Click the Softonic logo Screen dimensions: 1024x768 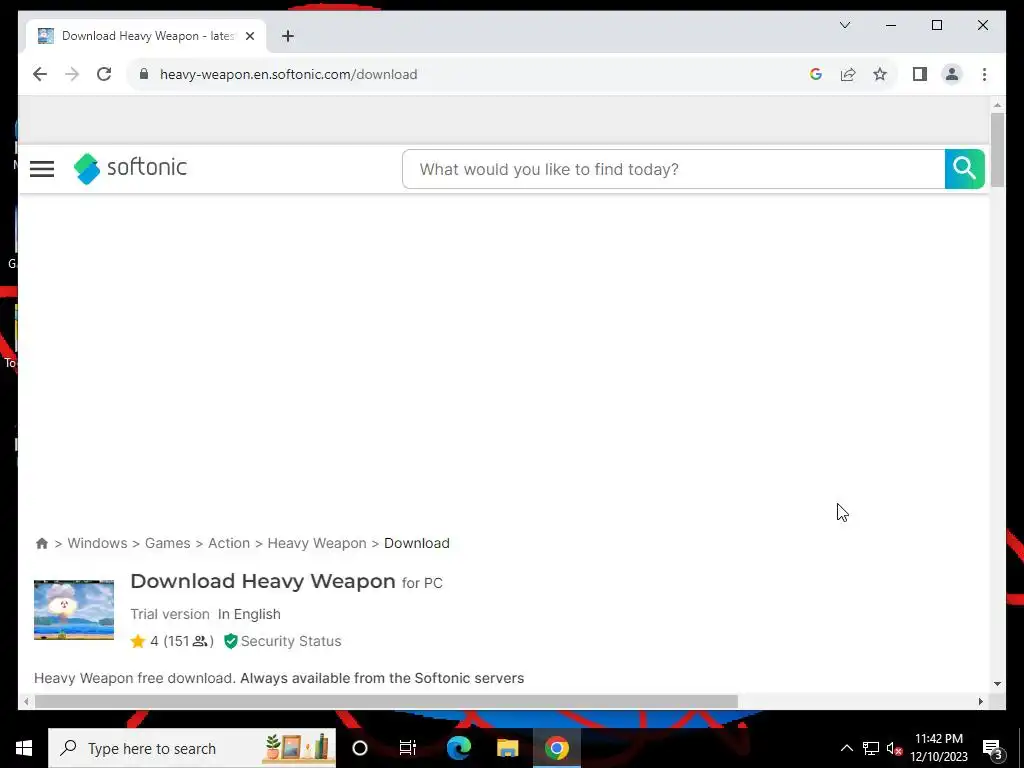pos(130,168)
